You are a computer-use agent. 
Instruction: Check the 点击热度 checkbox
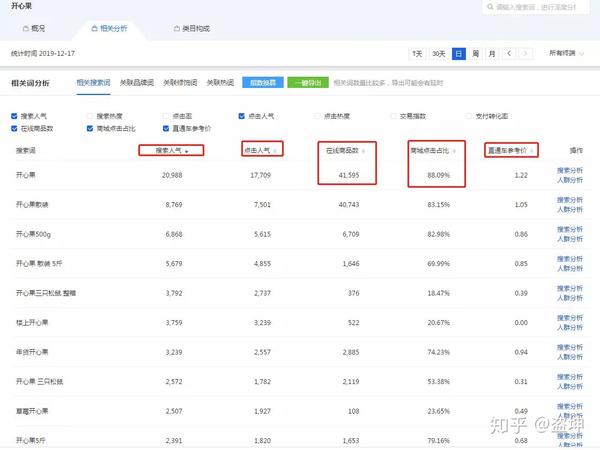317,116
